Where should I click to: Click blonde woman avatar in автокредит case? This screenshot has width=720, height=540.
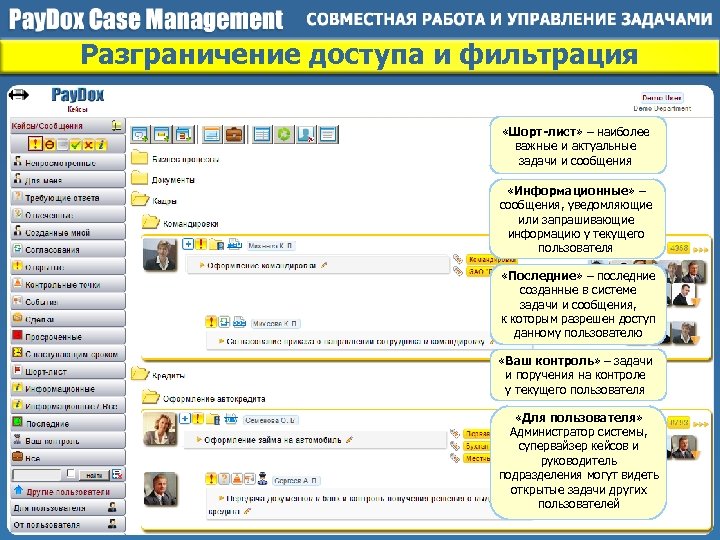click(x=160, y=429)
